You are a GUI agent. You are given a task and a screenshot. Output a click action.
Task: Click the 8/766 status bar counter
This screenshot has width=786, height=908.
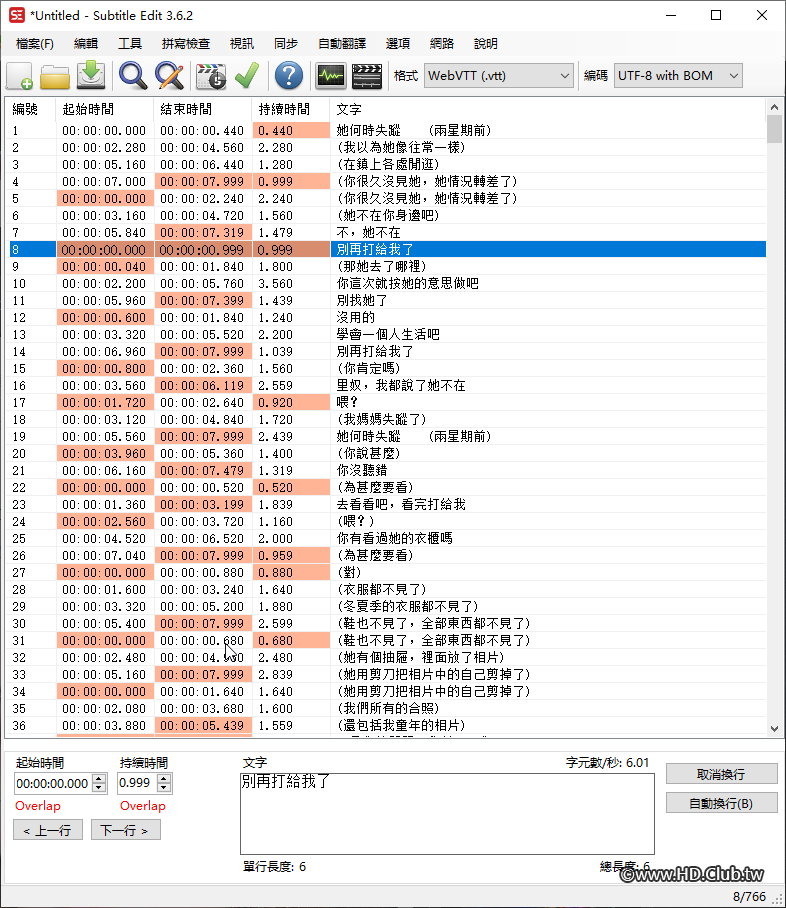[x=749, y=896]
